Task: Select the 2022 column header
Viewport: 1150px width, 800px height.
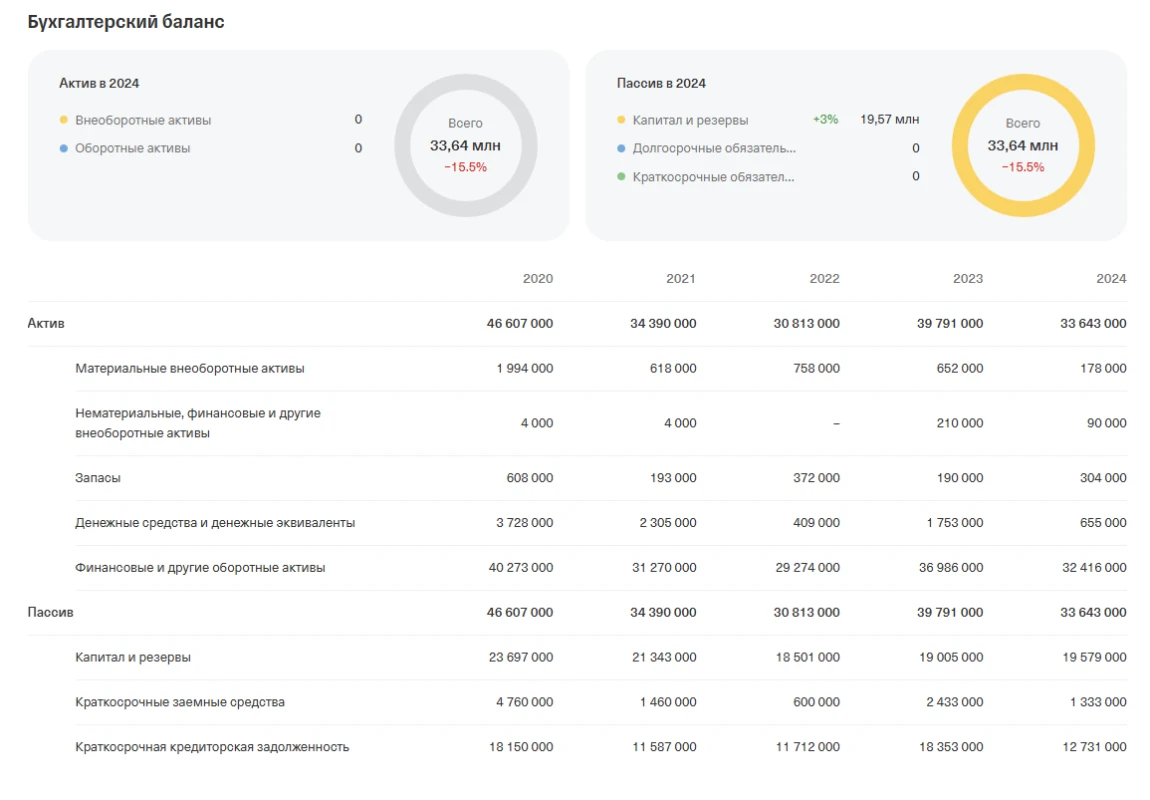Action: click(x=824, y=279)
